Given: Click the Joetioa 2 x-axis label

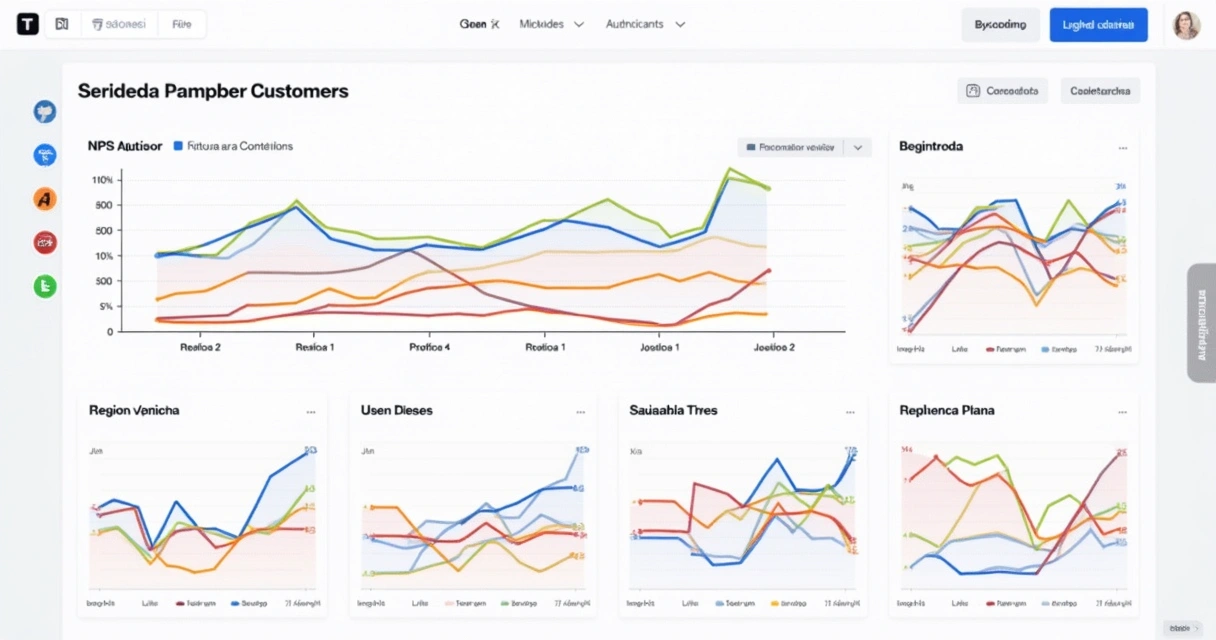Looking at the screenshot, I should (774, 347).
